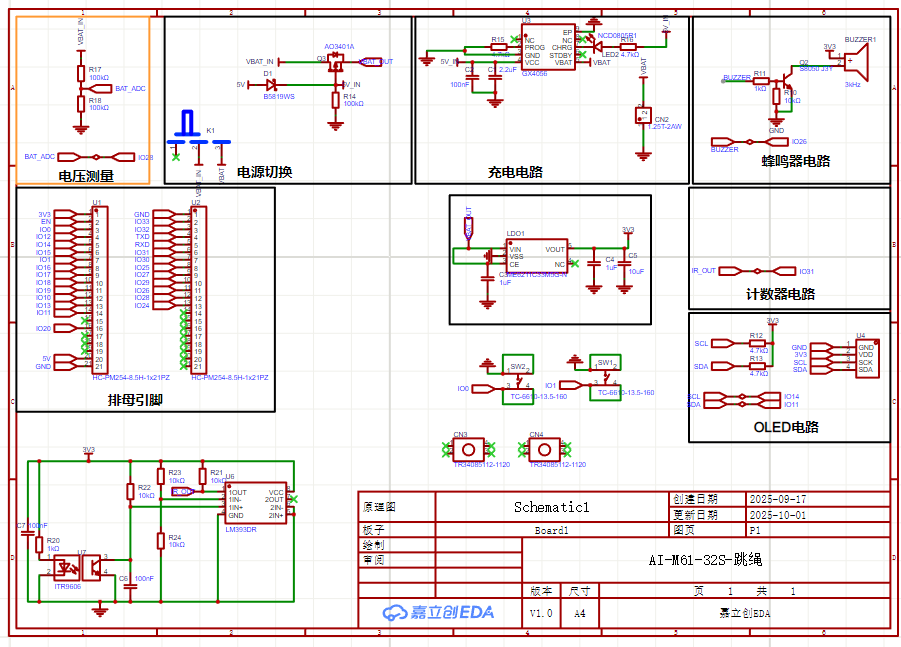
Task: Select the LDO1 voltage regulator component
Action: click(537, 256)
